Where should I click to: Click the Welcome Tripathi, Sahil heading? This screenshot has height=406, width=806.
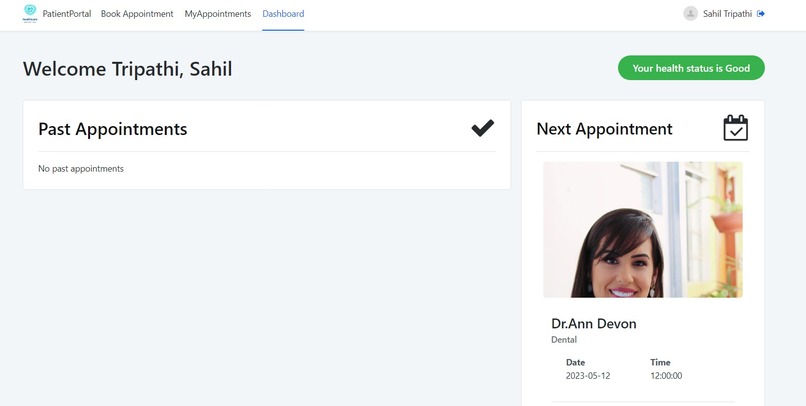(127, 69)
